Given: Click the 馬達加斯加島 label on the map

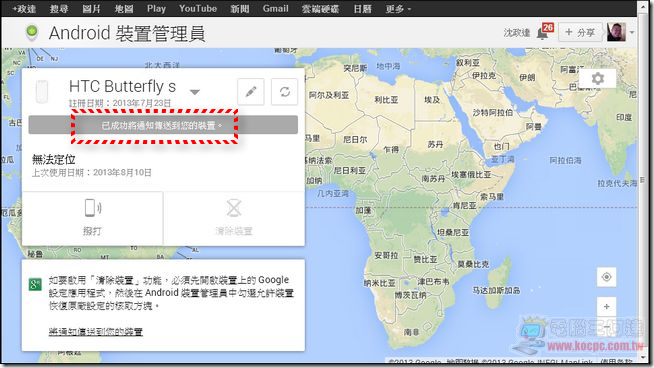Looking at the screenshot, I should 496,290.
